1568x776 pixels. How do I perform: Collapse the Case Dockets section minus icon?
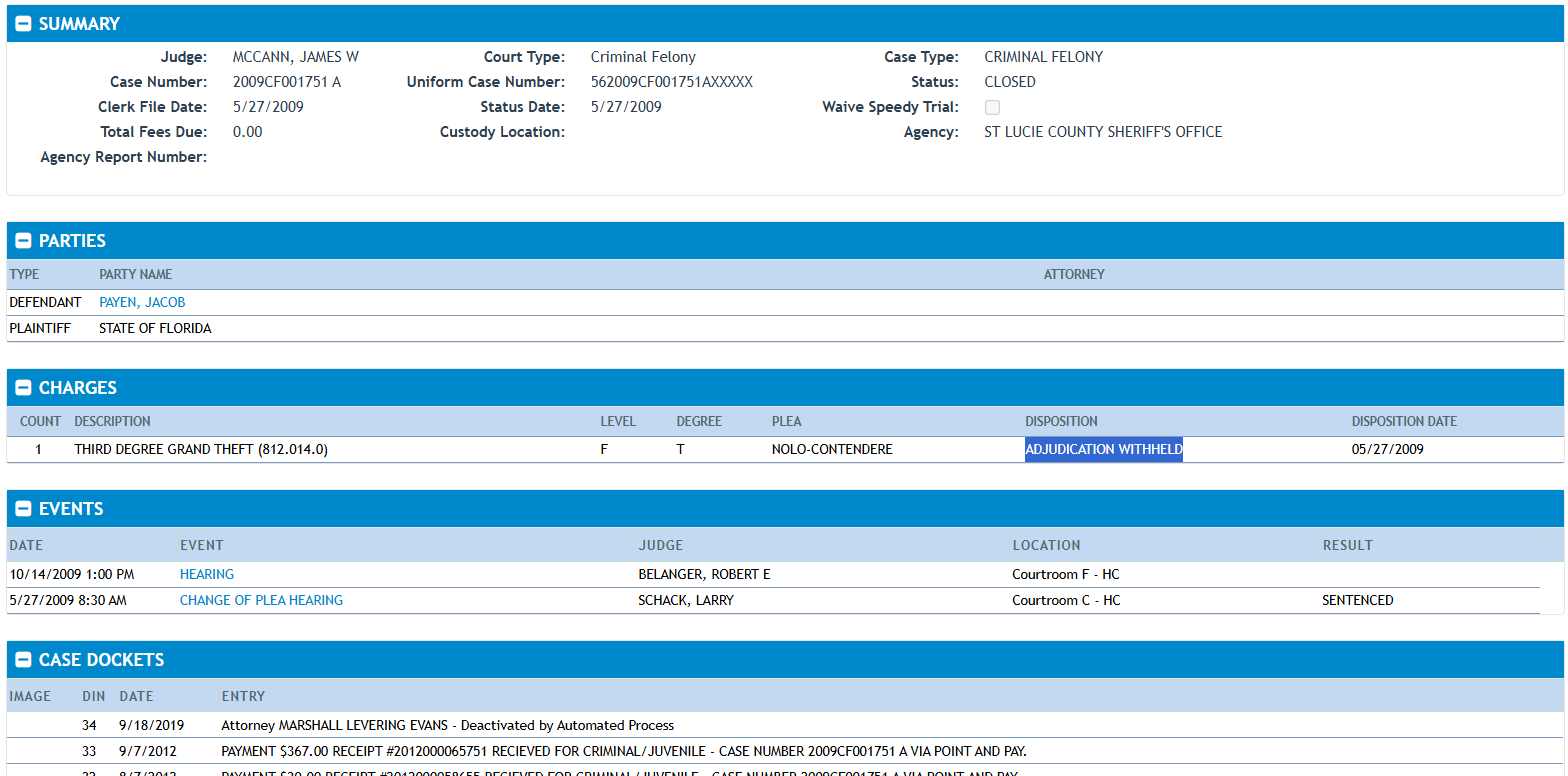(x=23, y=660)
